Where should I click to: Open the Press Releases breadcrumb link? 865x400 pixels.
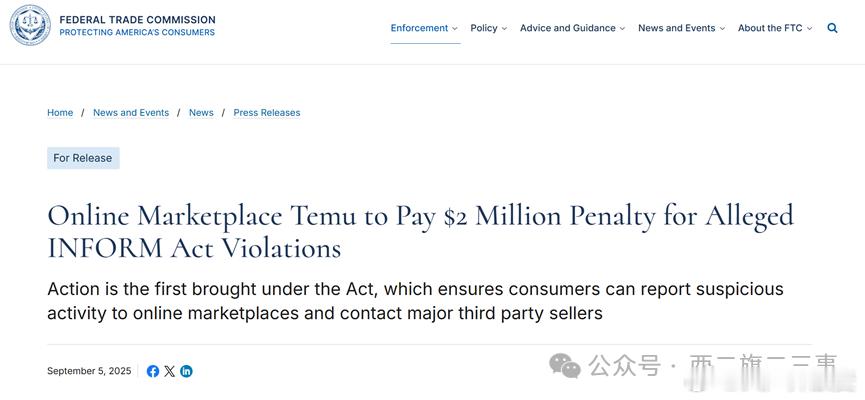[x=267, y=113]
